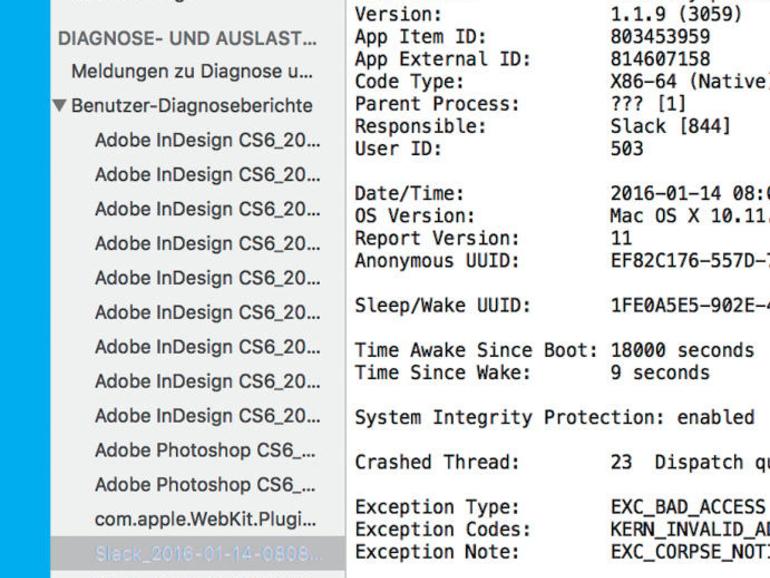Select the Benutzer-Diagnoseberichte folder label
770x578 pixels.
click(191, 106)
